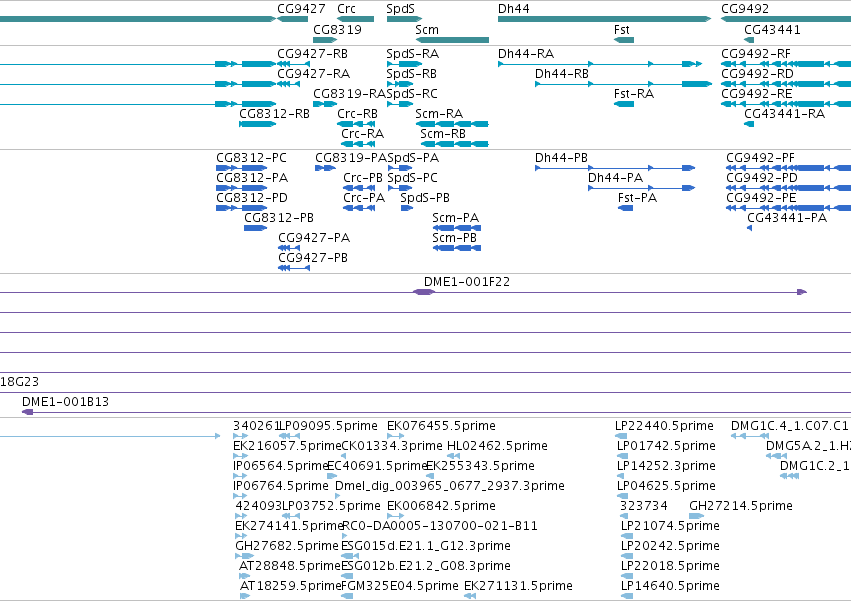
Task: Select transcript SpdS-RB
Action: point(400,84)
